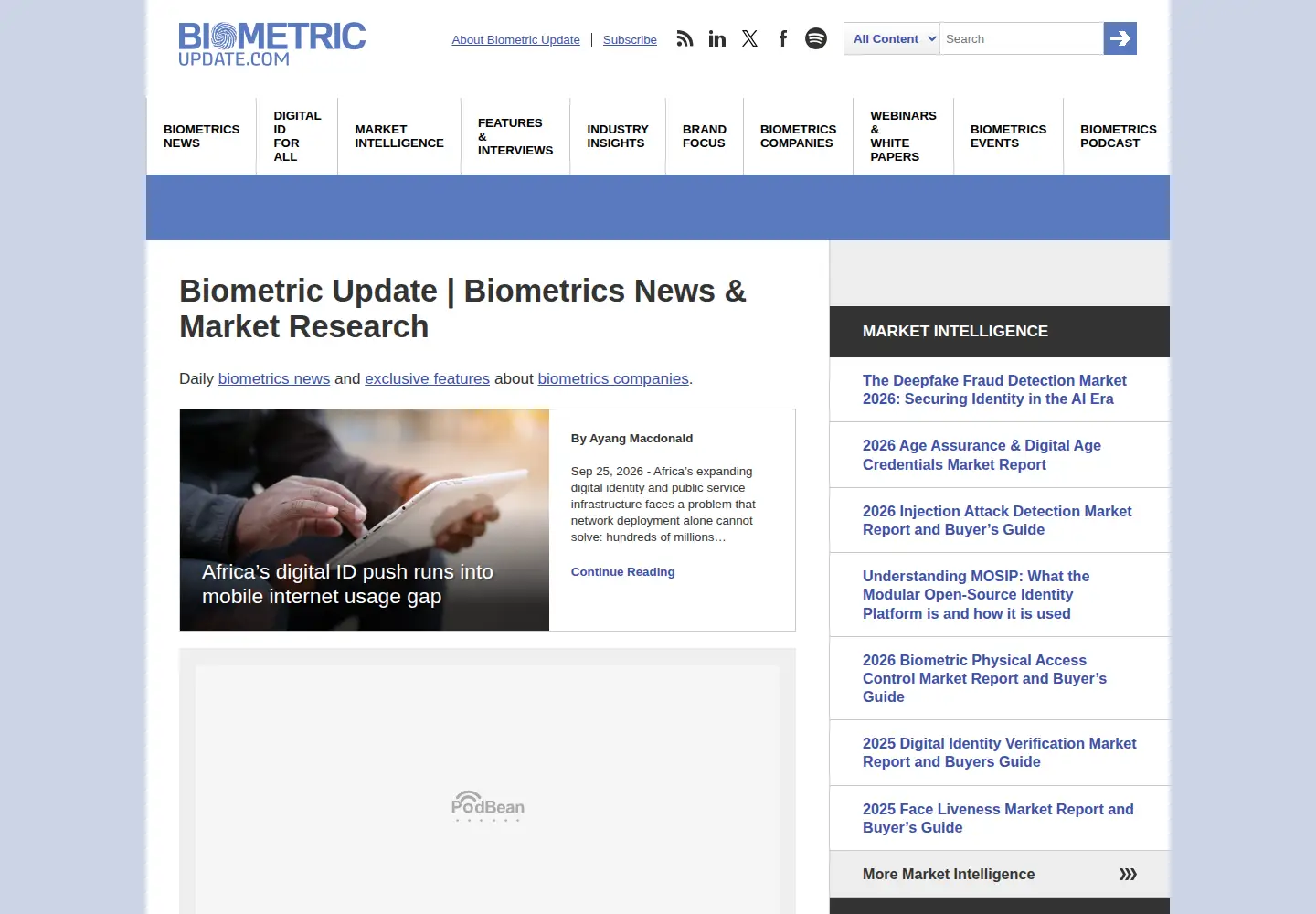Image resolution: width=1316 pixels, height=914 pixels.
Task: Open 2025 Digital Identity Verification Market report
Action: (1000, 752)
